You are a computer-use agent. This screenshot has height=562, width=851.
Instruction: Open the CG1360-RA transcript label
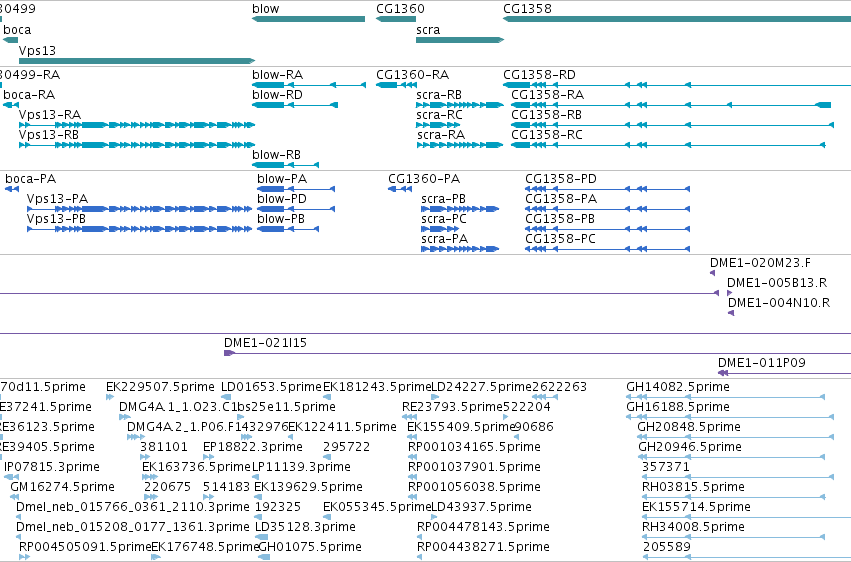[412, 75]
